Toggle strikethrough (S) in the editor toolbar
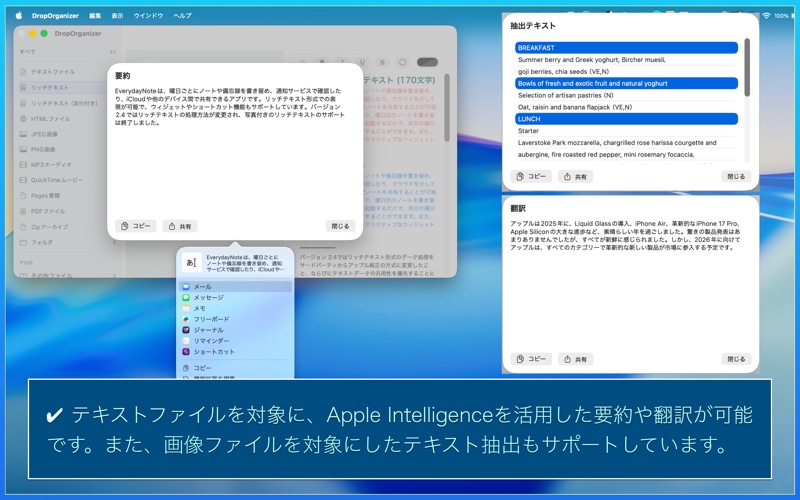The image size is (800, 500). (382, 62)
